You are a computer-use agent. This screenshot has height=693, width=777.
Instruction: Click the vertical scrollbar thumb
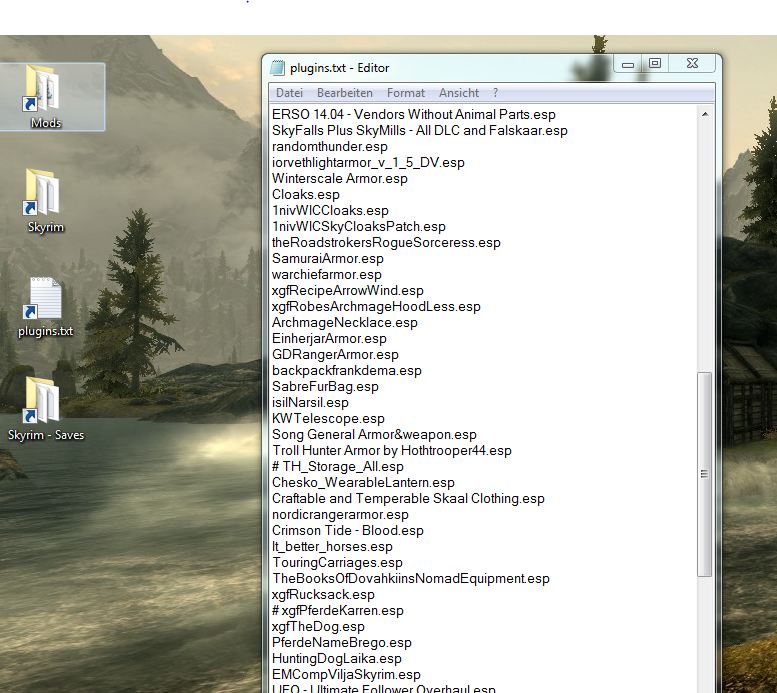[x=704, y=472]
